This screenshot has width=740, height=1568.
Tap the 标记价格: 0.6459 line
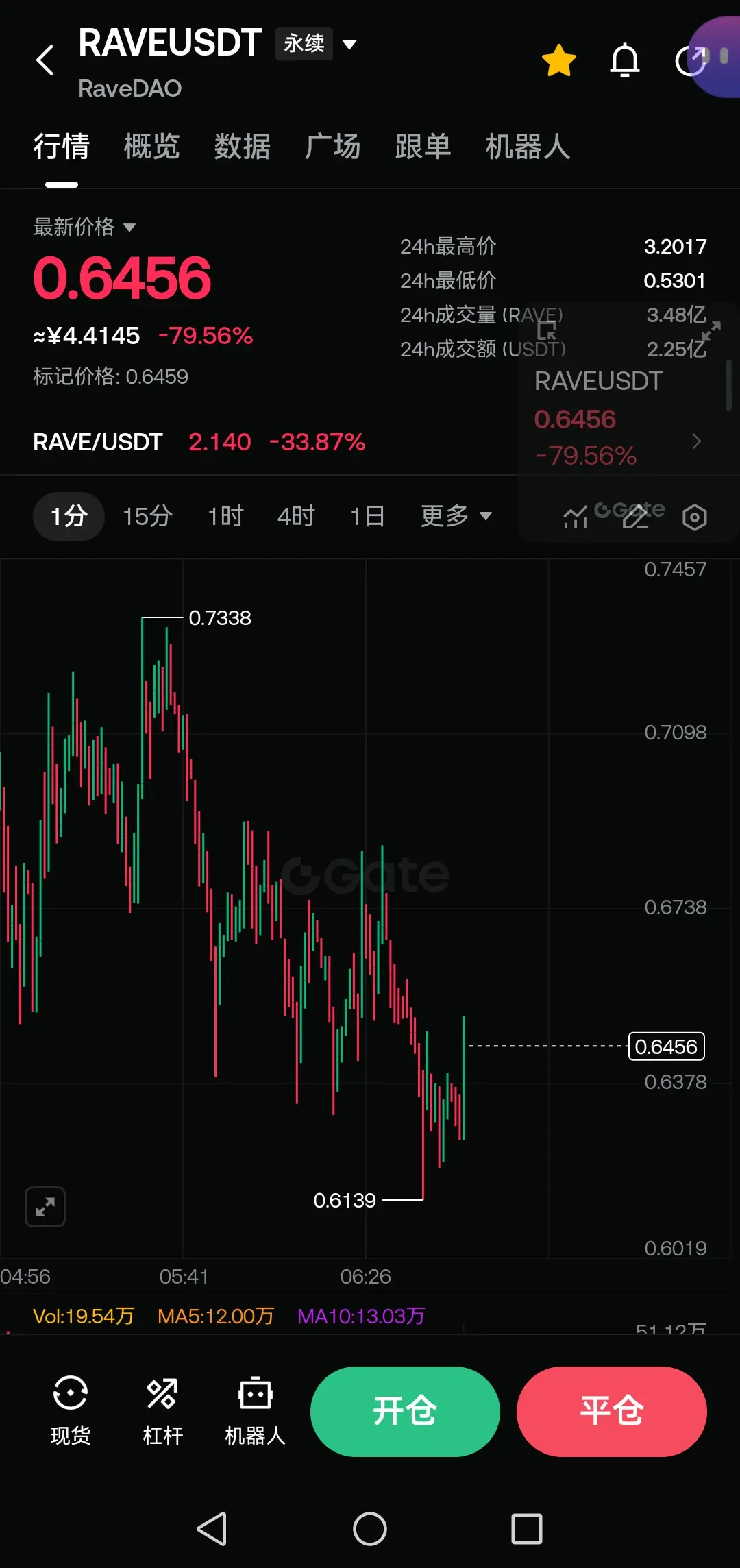coord(110,376)
